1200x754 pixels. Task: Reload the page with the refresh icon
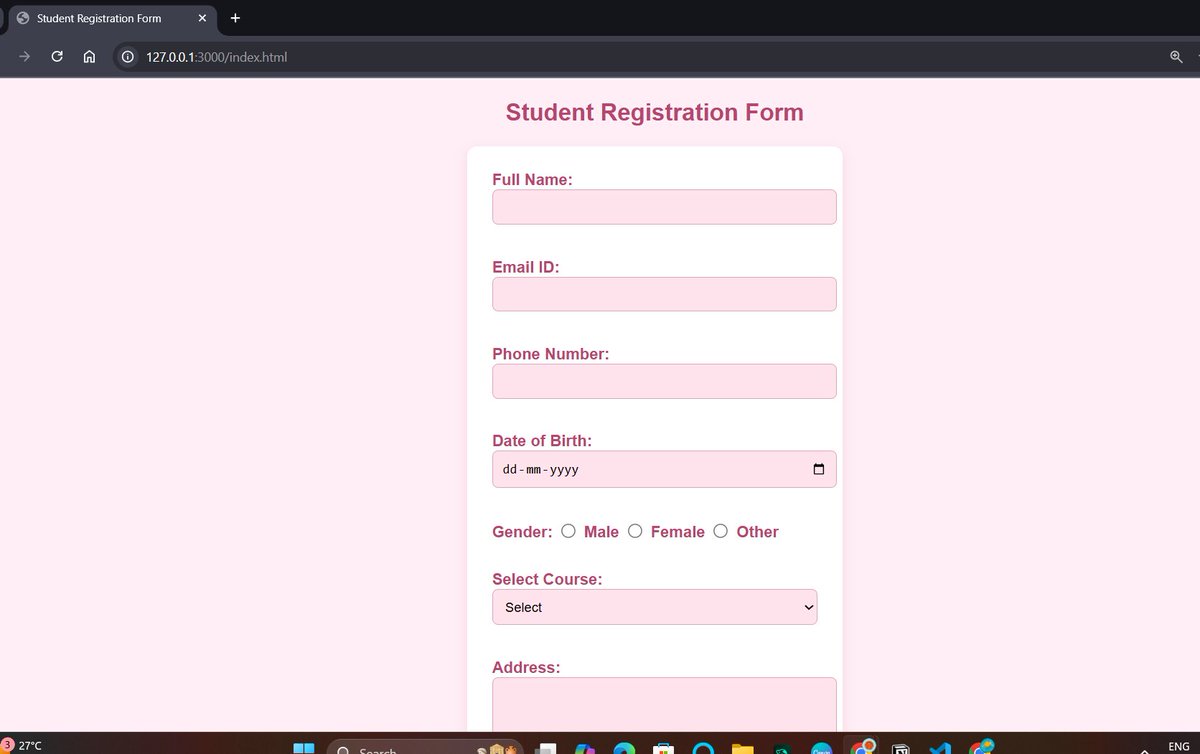click(x=57, y=57)
